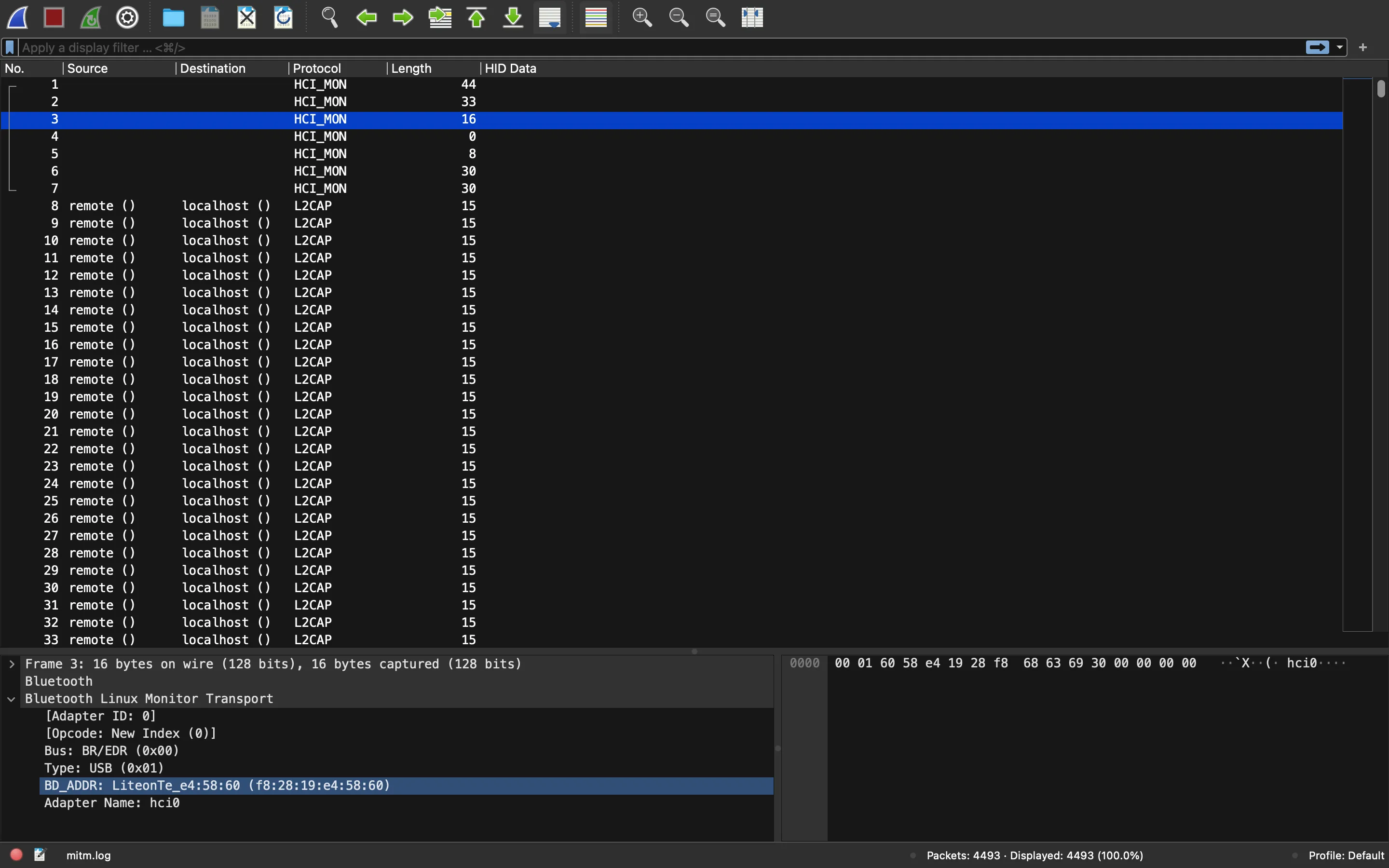Jump to the first packet
Image resolution: width=1389 pixels, height=868 pixels.
(x=477, y=18)
